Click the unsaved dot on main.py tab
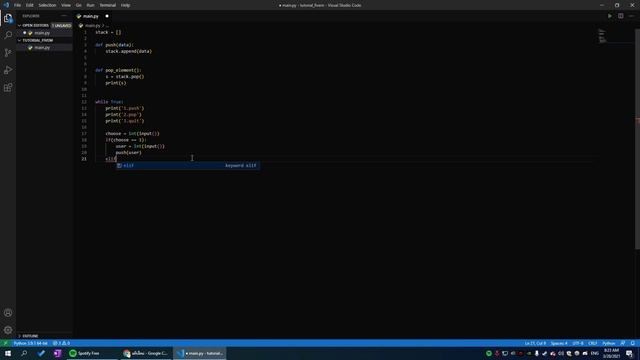640x360 pixels. [107, 16]
